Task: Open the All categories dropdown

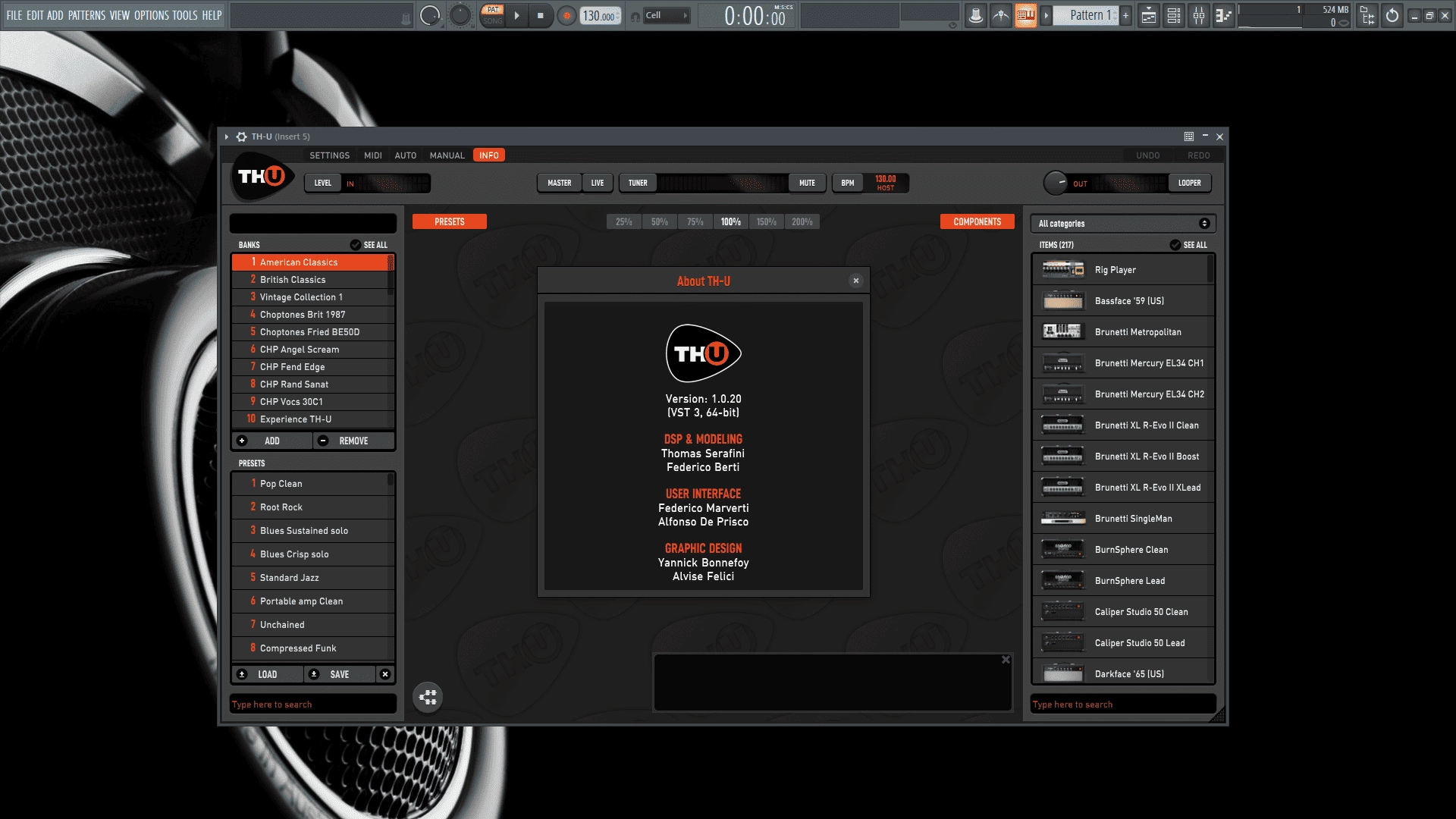Action: pos(1123,224)
